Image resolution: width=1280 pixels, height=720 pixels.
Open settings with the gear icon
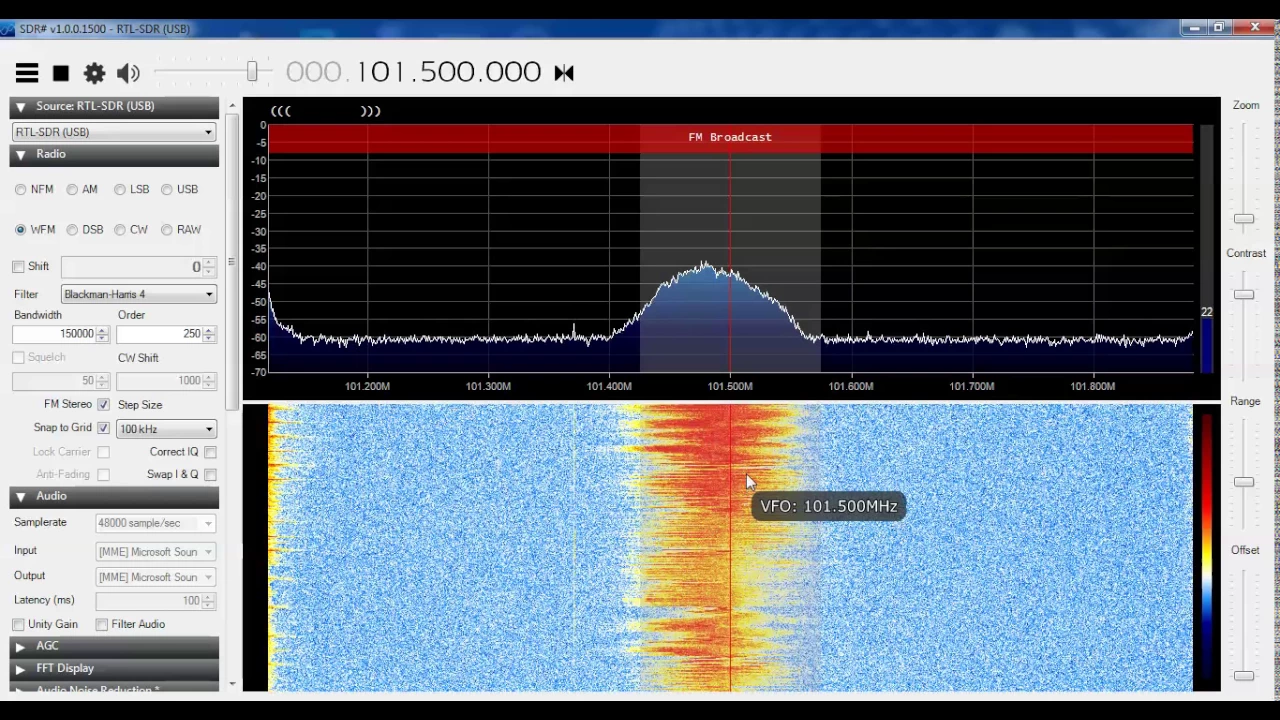pos(94,73)
